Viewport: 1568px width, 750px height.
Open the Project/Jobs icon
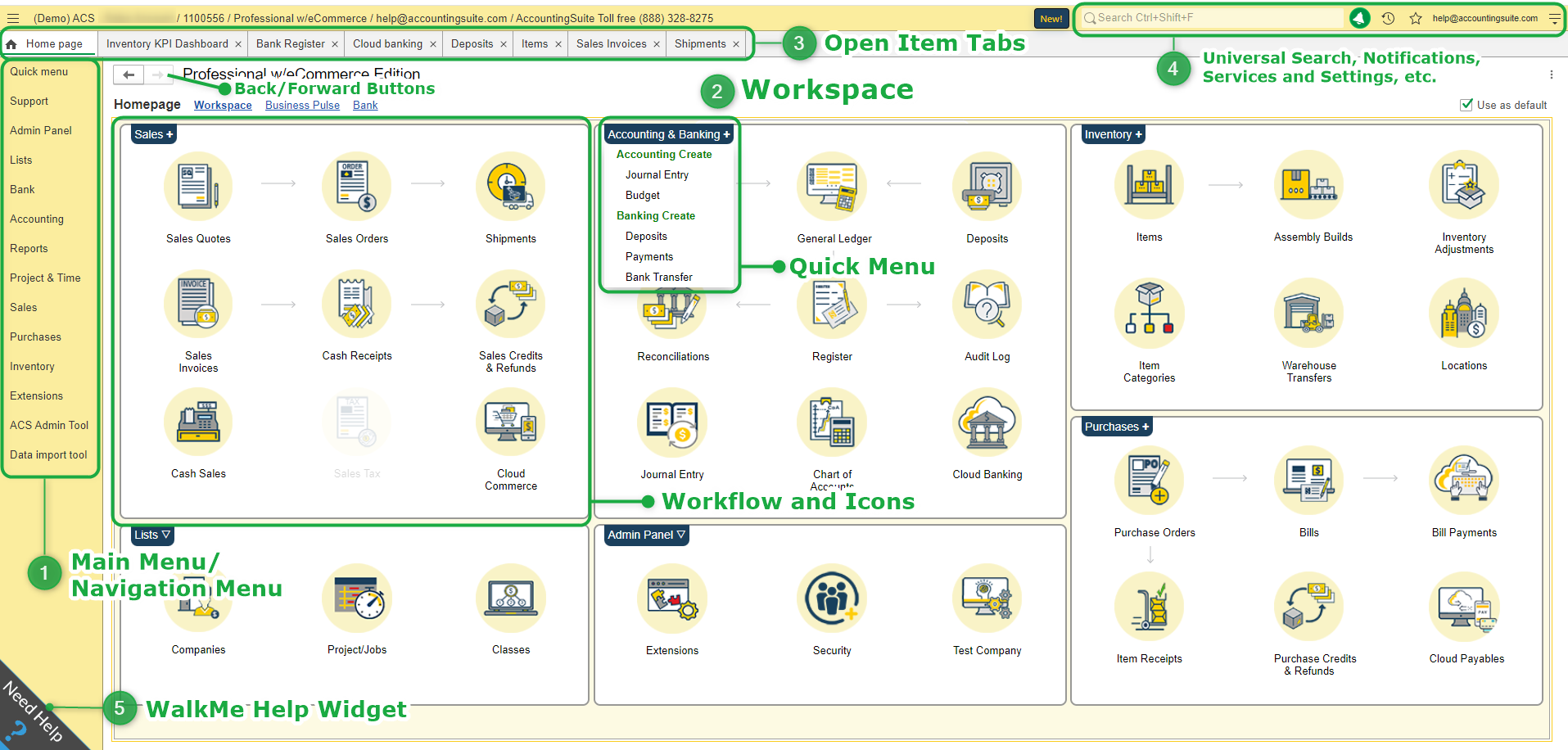[356, 599]
